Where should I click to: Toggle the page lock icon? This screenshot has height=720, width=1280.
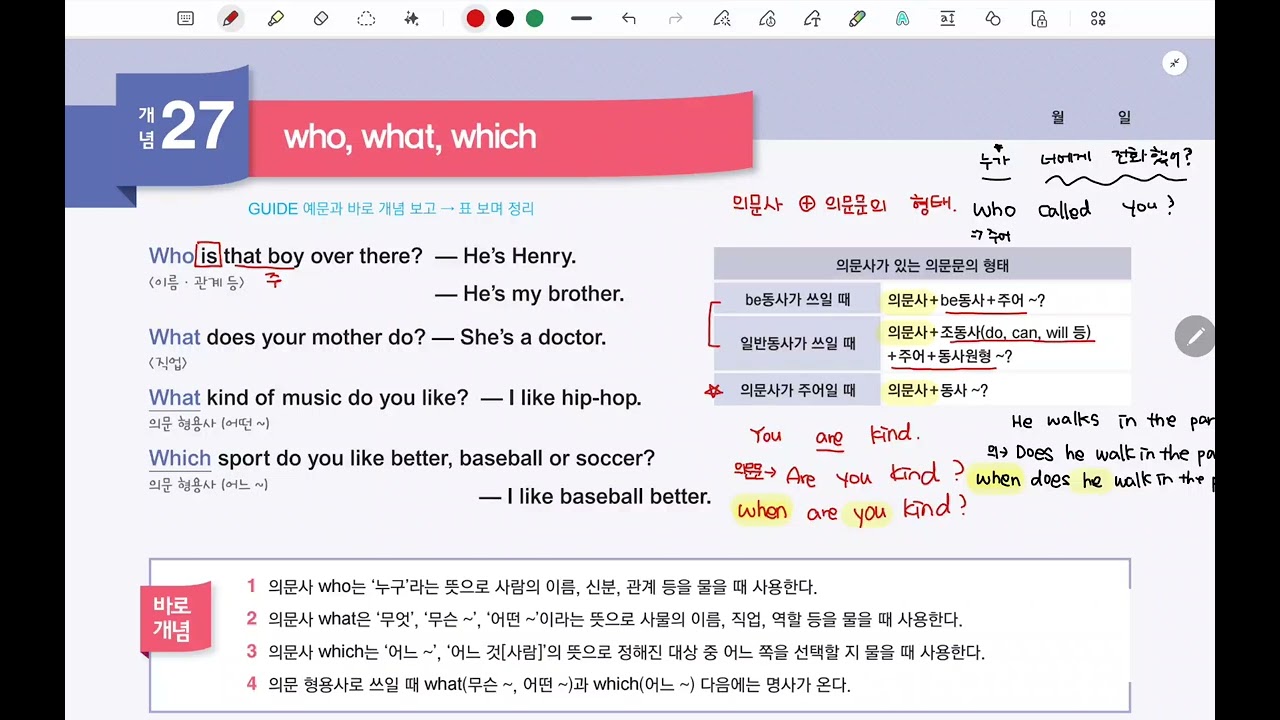click(1039, 18)
